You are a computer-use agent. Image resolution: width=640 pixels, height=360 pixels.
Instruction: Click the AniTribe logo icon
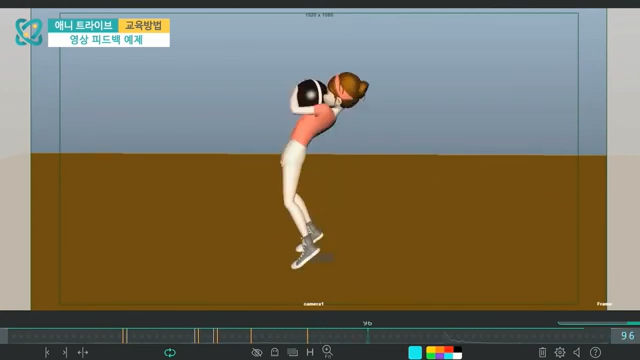[29, 32]
